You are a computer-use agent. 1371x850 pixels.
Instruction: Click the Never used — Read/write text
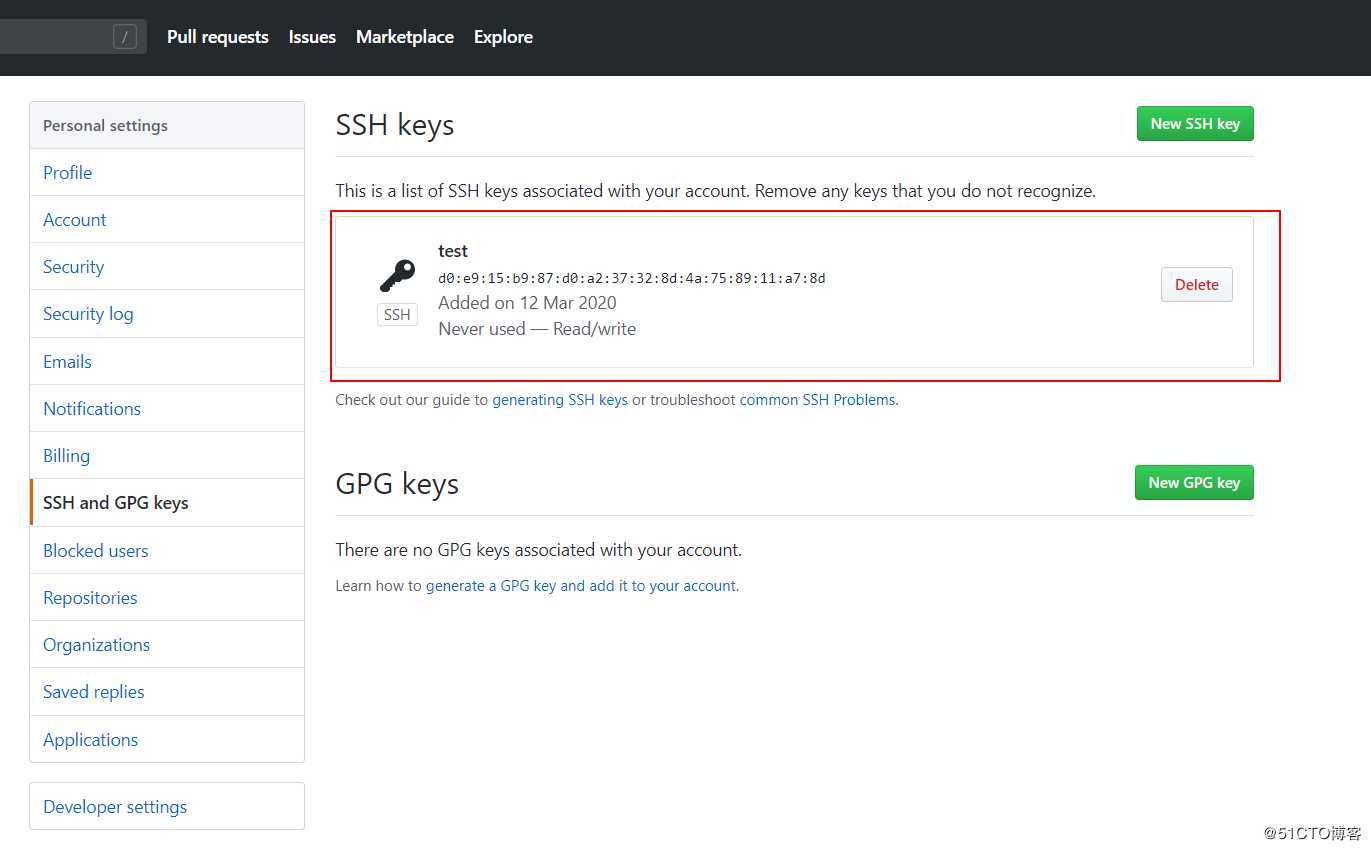point(537,328)
